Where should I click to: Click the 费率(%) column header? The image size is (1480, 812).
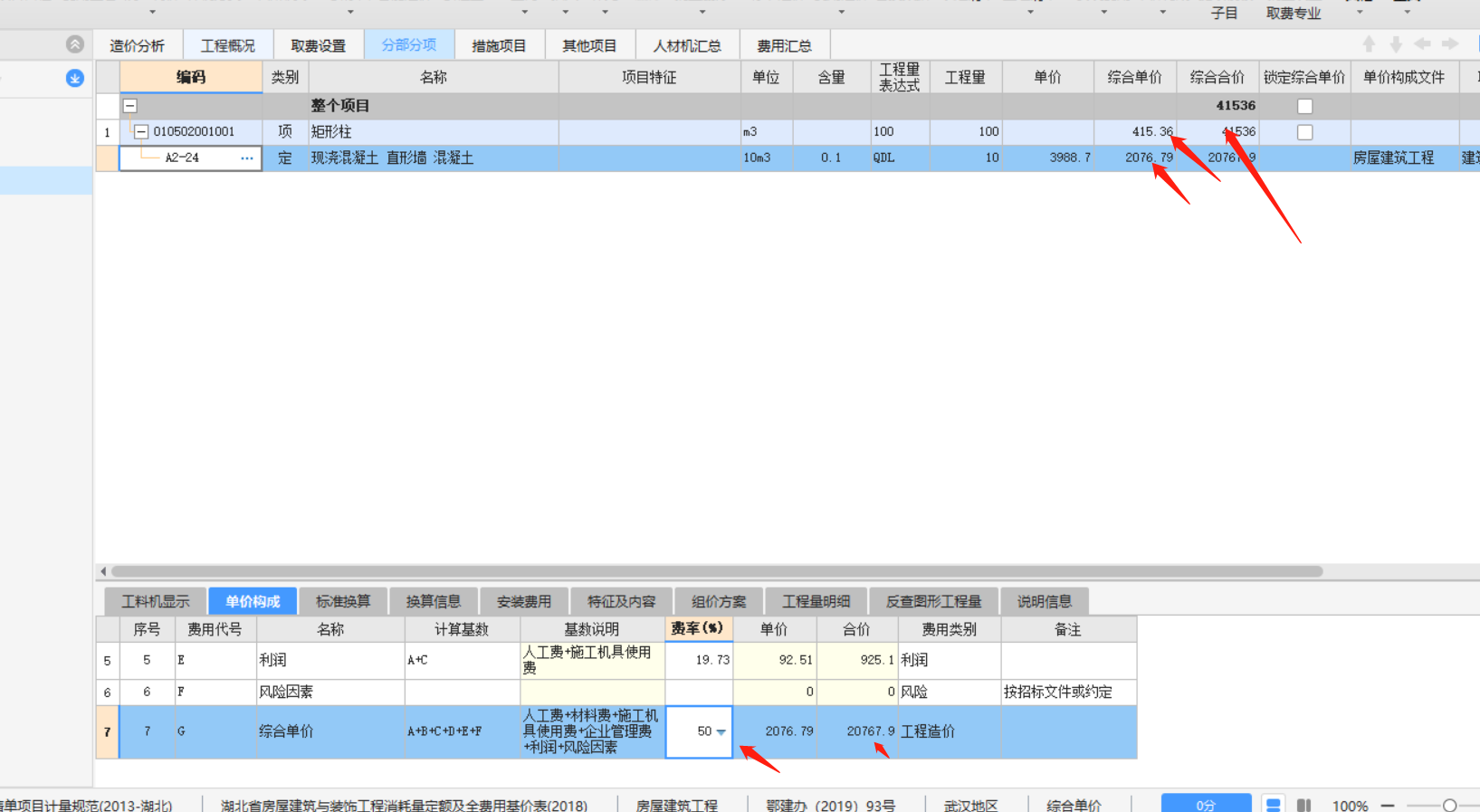[698, 628]
